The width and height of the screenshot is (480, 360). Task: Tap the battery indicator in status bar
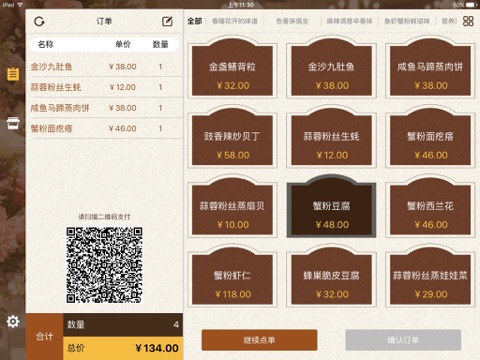coord(472,5)
